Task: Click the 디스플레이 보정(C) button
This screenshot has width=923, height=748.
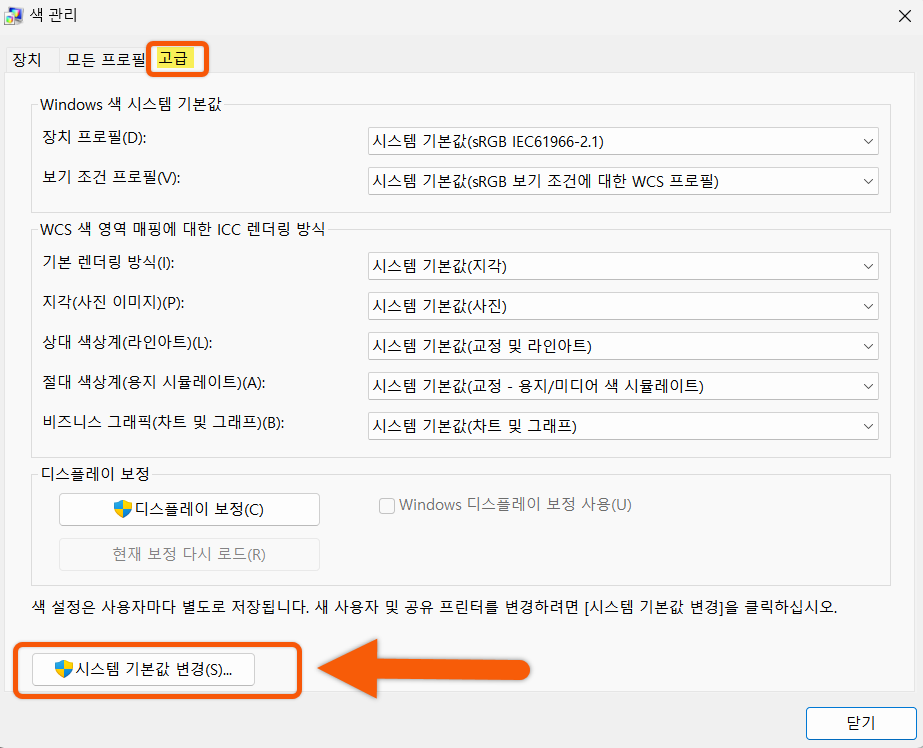Action: (x=189, y=509)
